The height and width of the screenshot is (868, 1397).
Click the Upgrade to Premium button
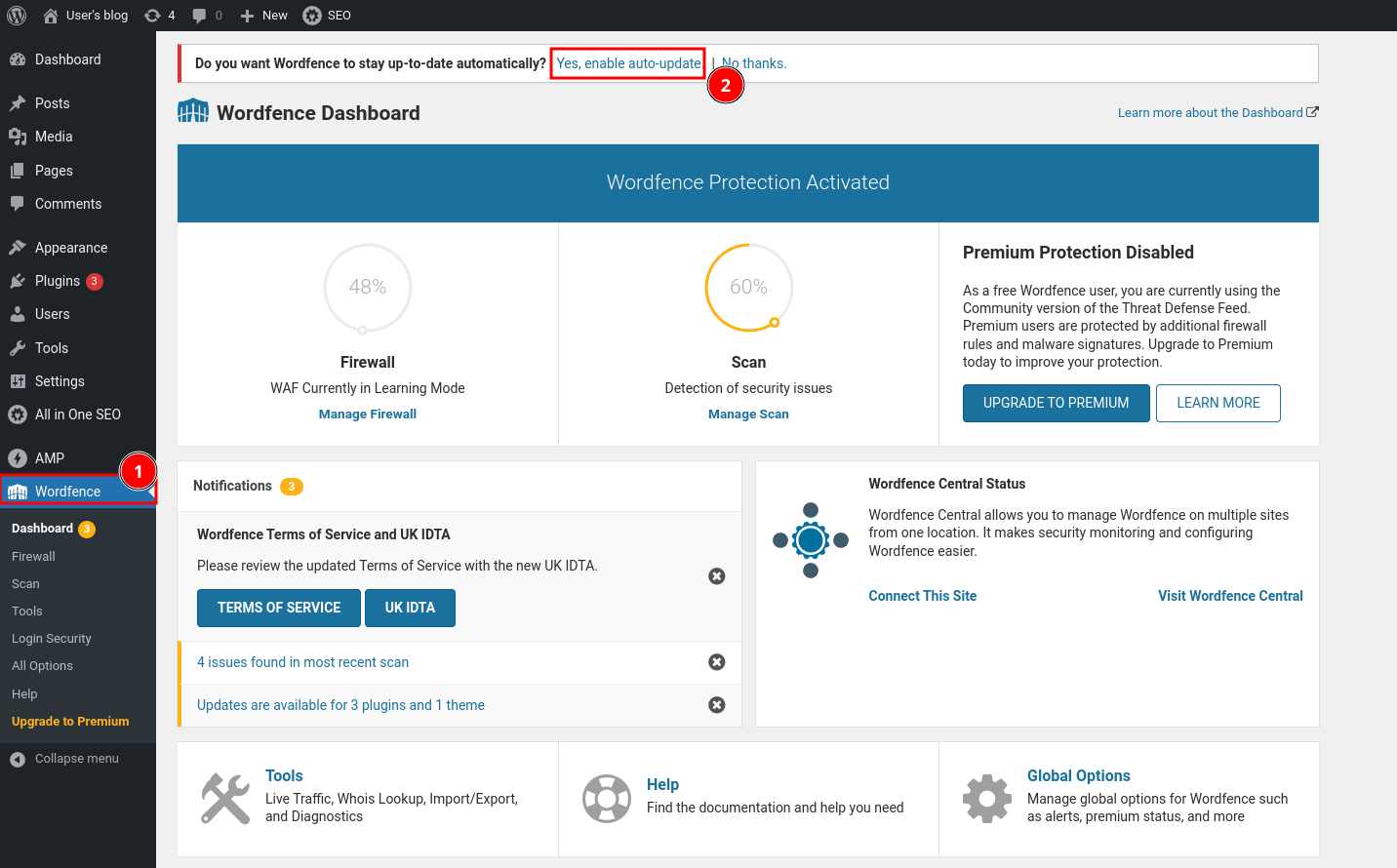(1056, 403)
